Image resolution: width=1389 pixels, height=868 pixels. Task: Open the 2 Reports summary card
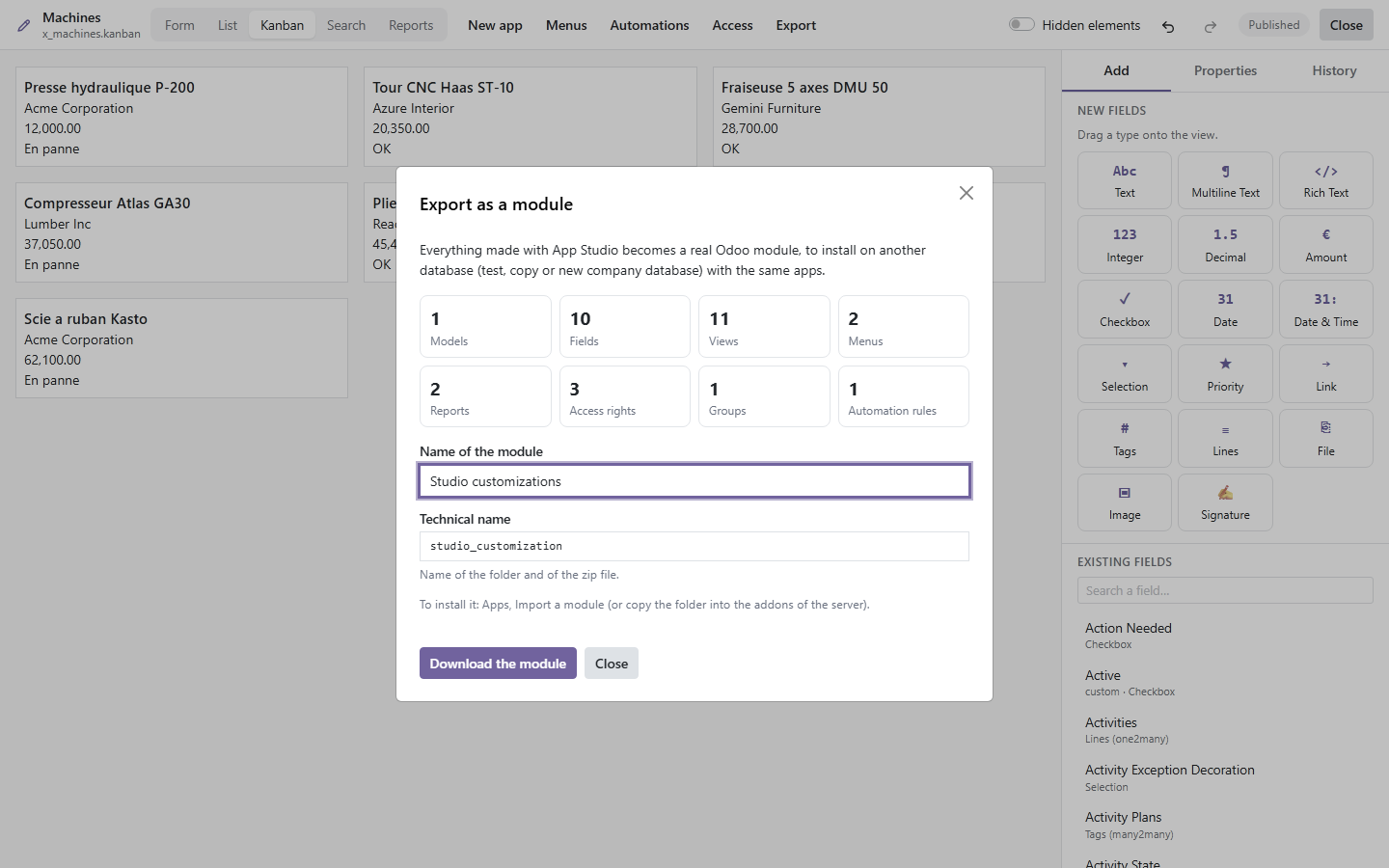click(x=485, y=396)
